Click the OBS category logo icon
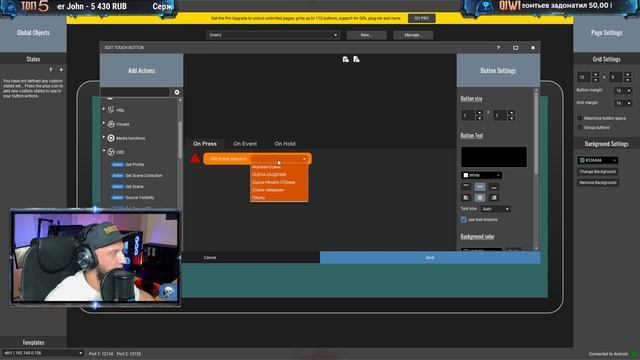 pyautogui.click(x=111, y=152)
